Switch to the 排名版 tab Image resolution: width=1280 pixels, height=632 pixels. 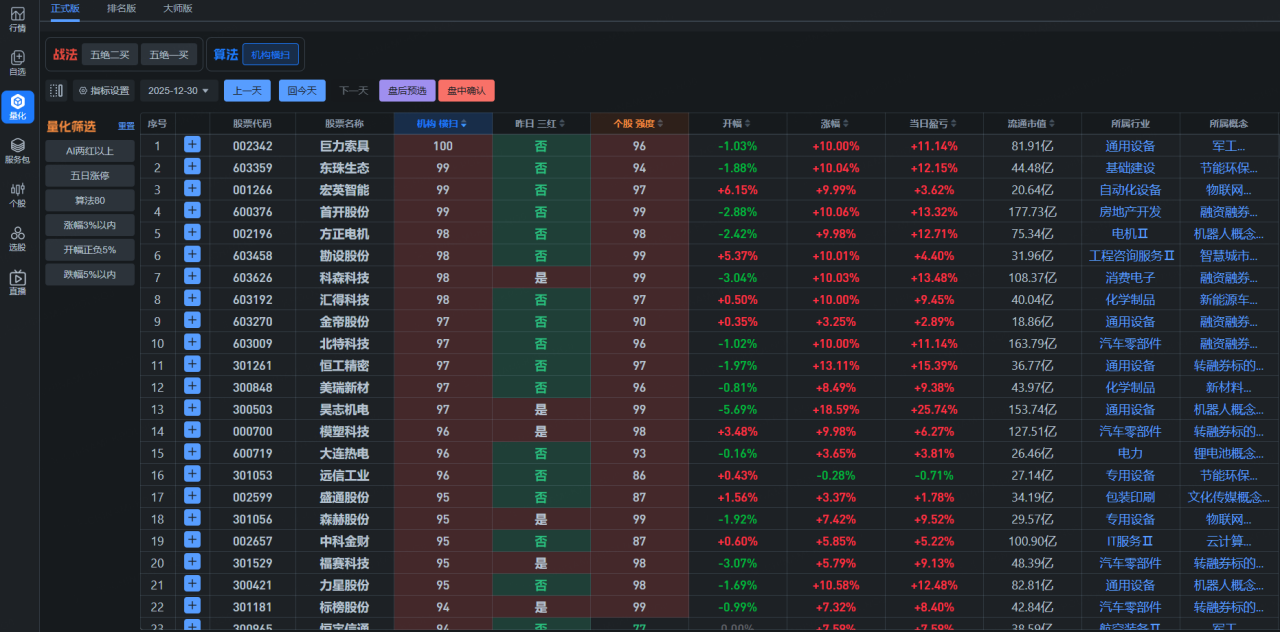[121, 8]
